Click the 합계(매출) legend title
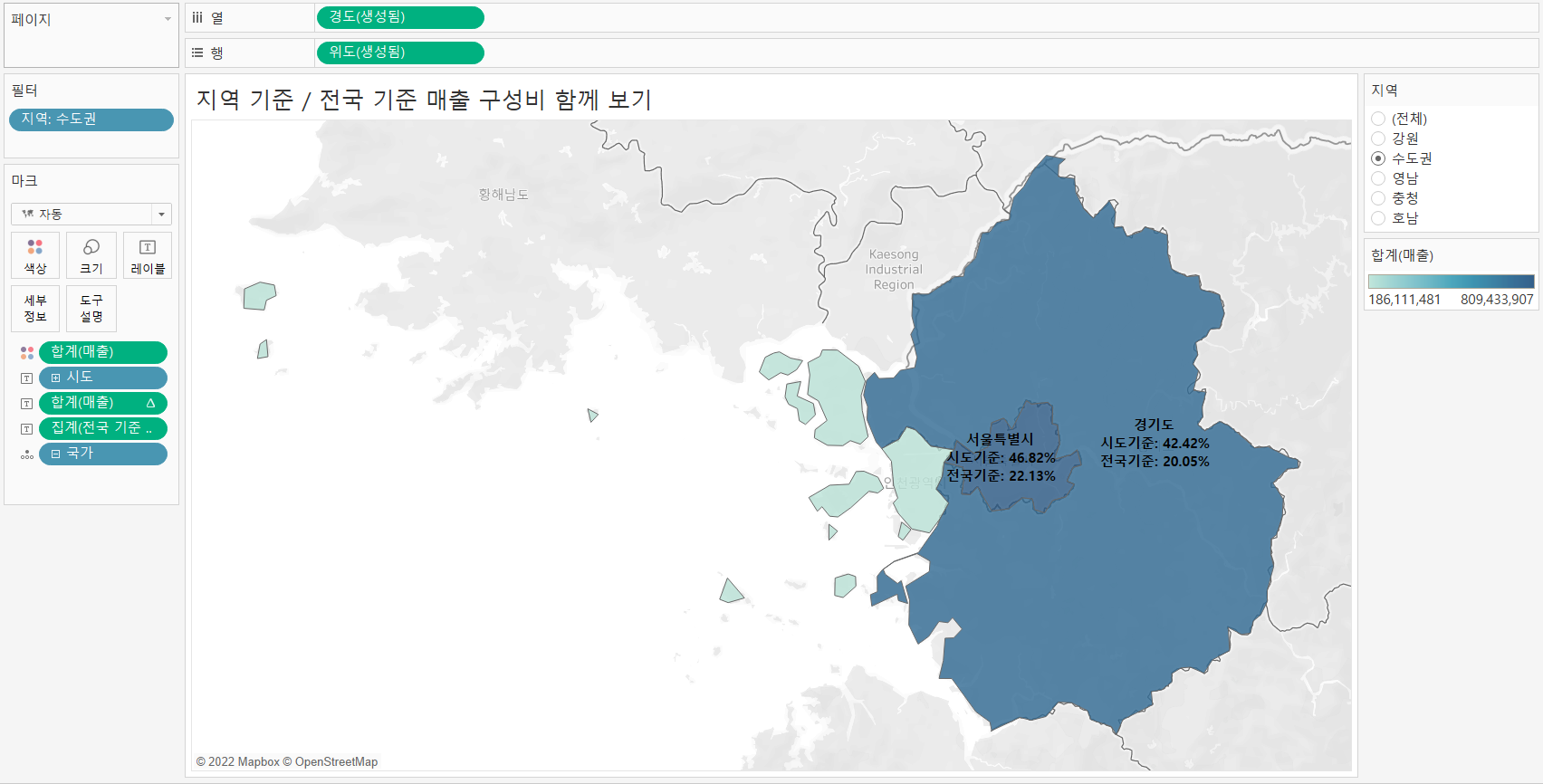Image resolution: width=1543 pixels, height=784 pixels. [x=1402, y=255]
